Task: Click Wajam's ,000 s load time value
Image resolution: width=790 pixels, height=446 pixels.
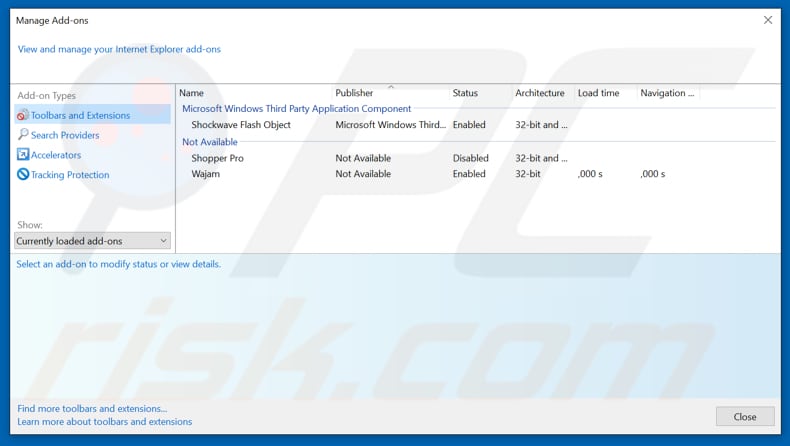Action: (x=590, y=173)
